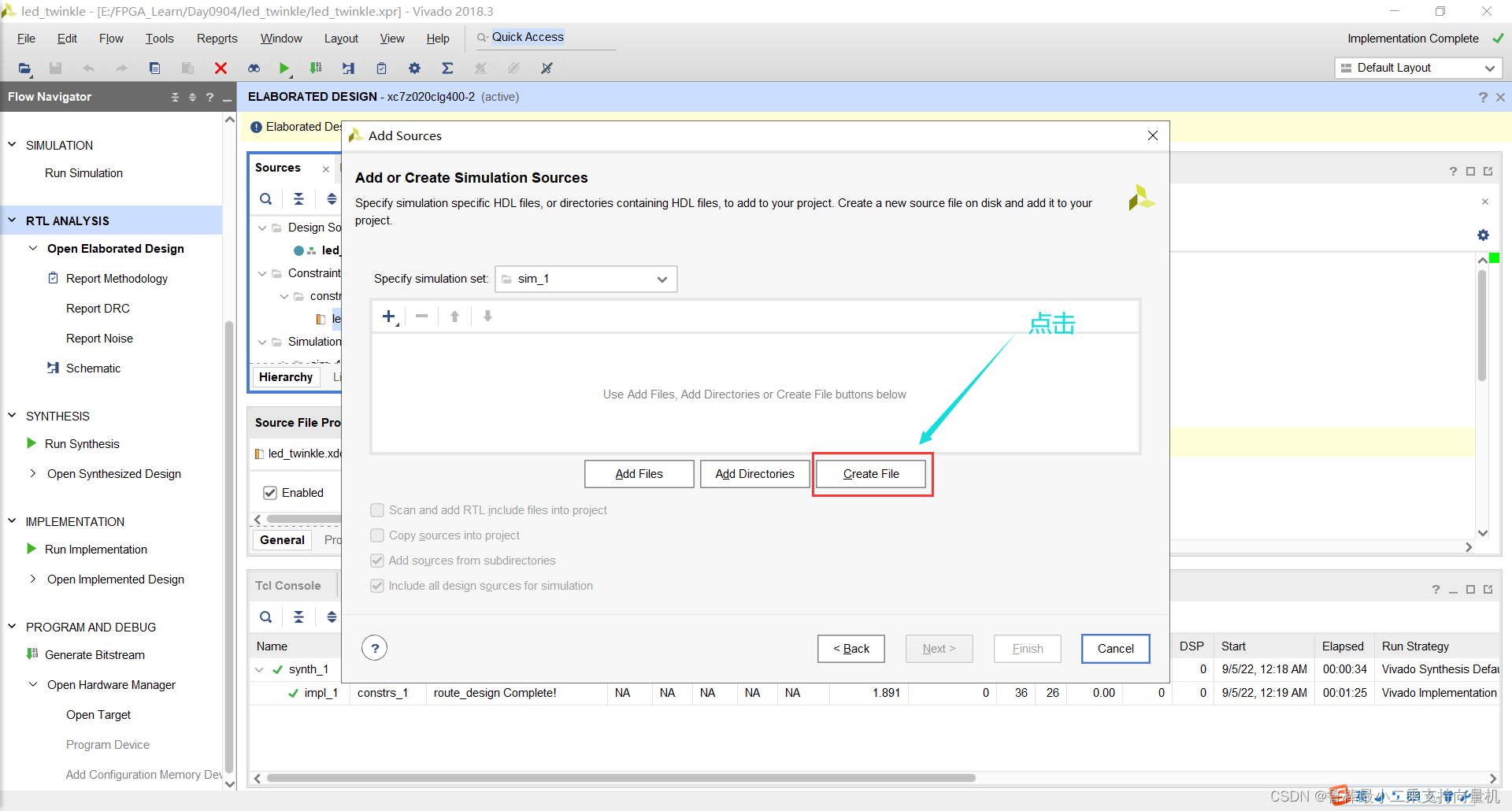Screen dimensions: 1512x811
Task: Collapse synth_1 row in runs table
Action: click(259, 669)
